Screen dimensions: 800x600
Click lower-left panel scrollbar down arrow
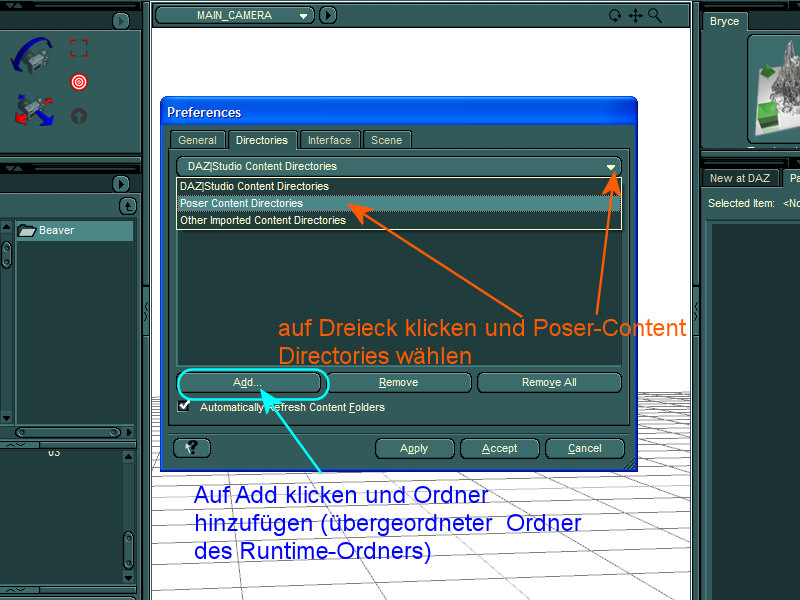click(128, 578)
